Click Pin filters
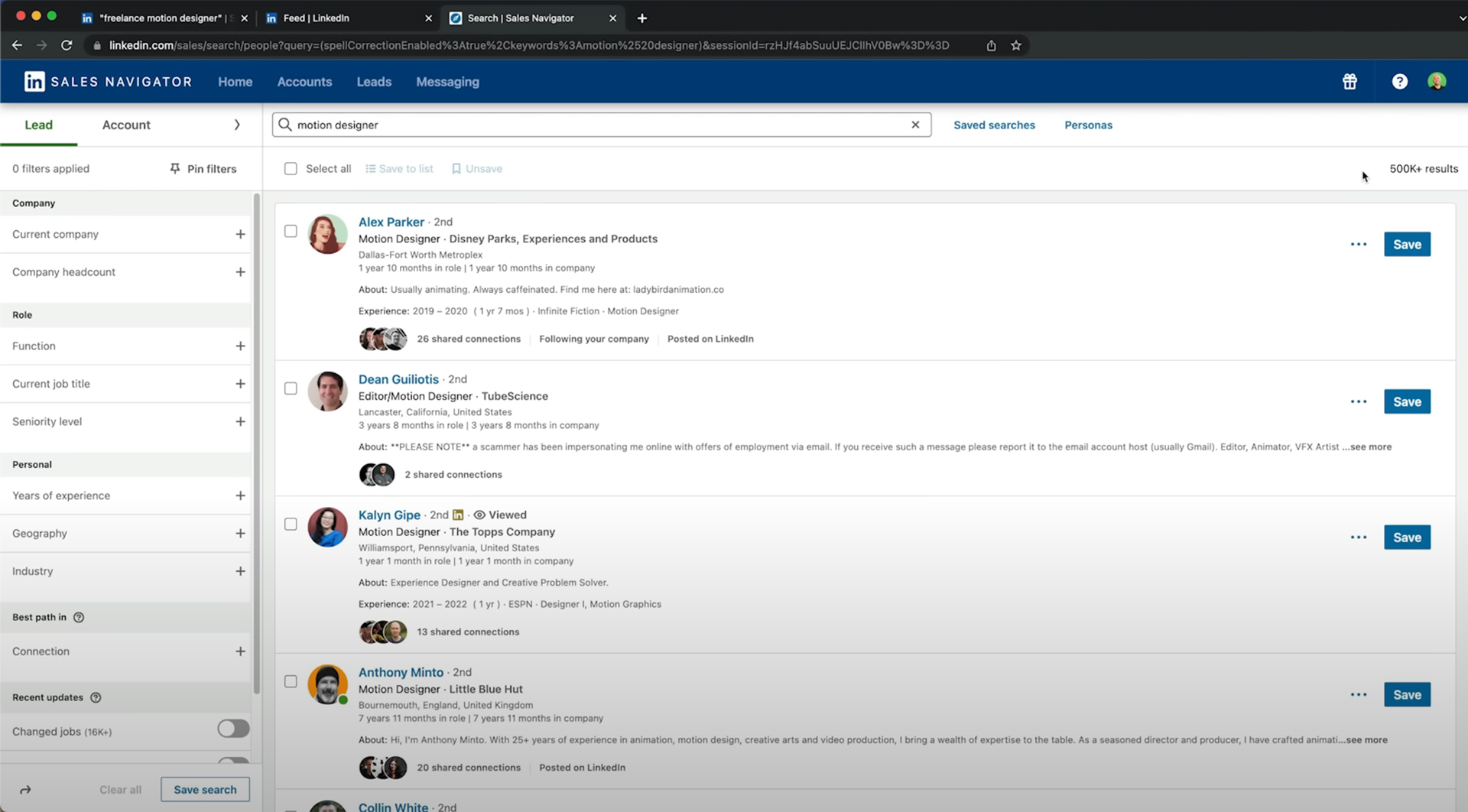Screen dimensions: 1468x812 (203, 169)
